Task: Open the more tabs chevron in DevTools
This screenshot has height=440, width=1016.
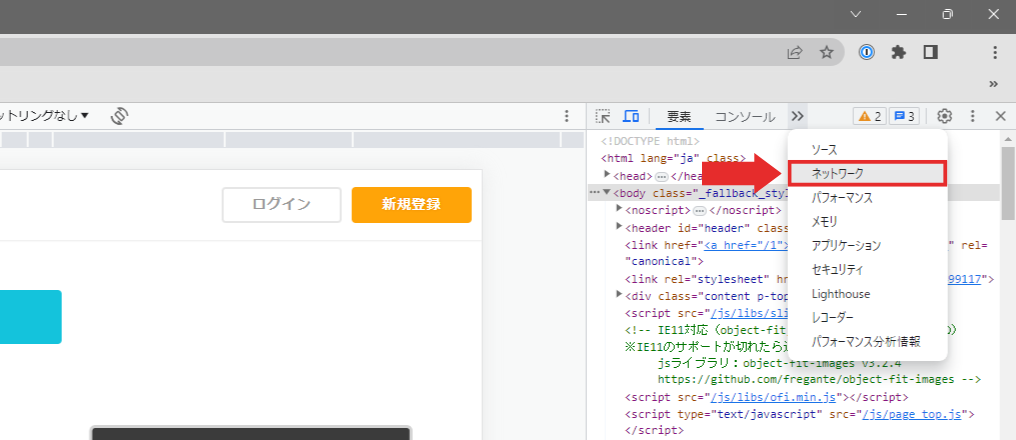Action: coord(797,117)
